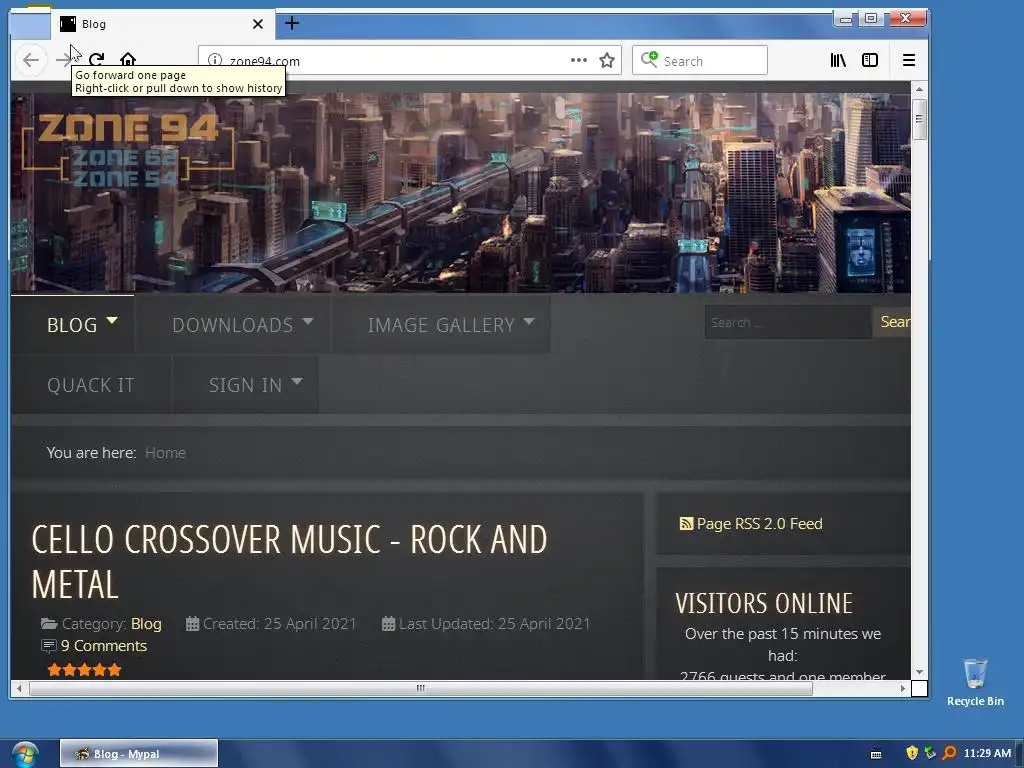Open the QUACK IT menu item

pos(91,385)
